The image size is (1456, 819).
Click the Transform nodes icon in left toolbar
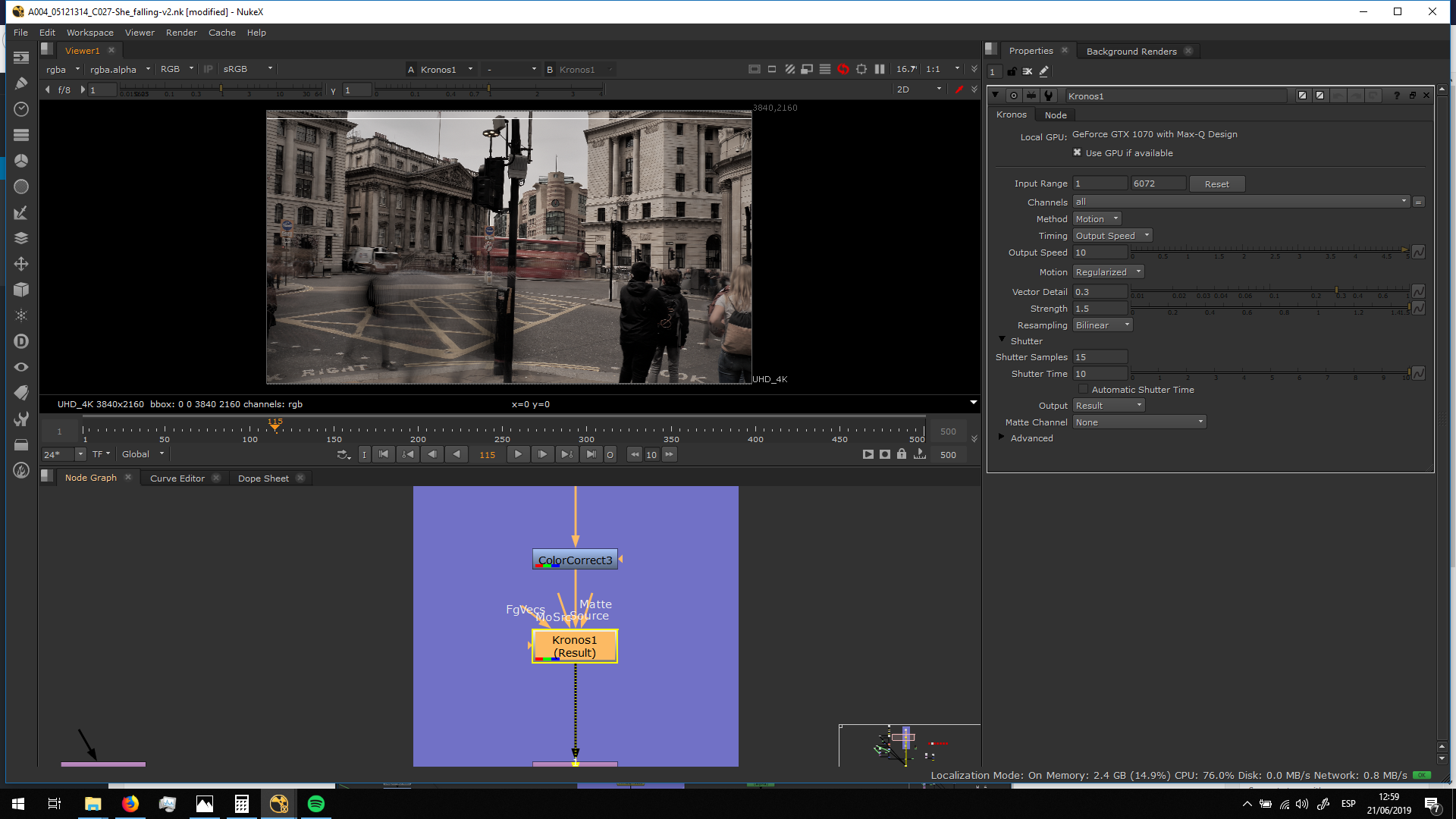pyautogui.click(x=21, y=264)
